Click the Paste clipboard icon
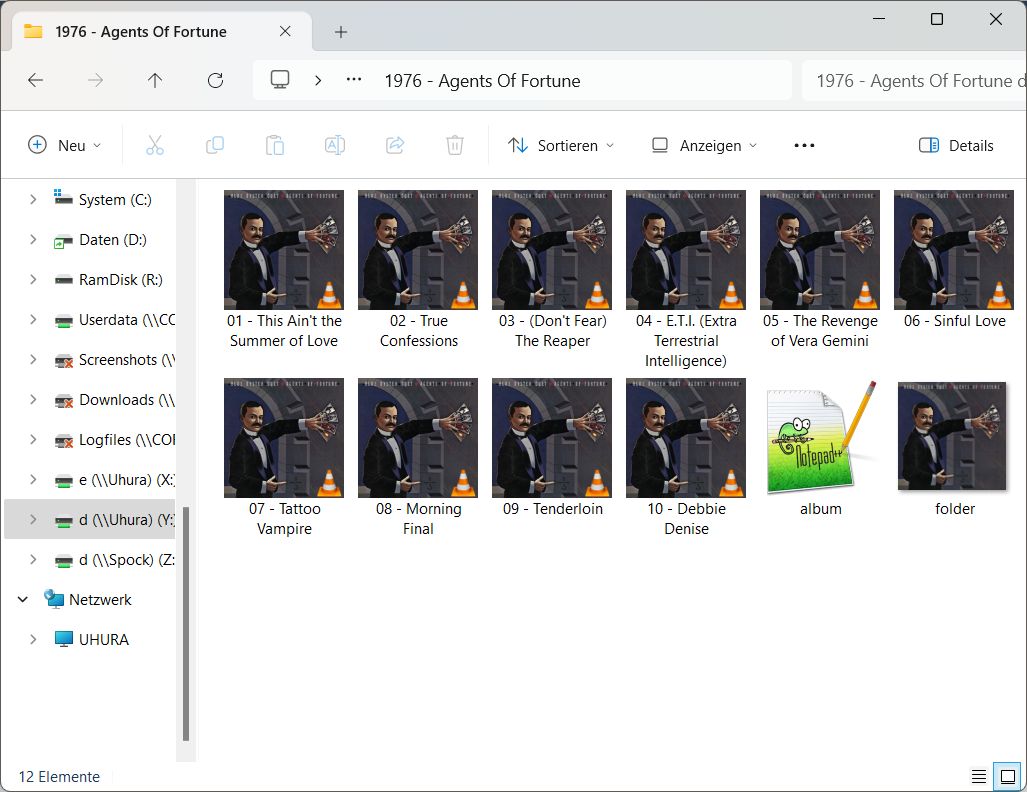This screenshot has width=1027, height=792. point(274,145)
